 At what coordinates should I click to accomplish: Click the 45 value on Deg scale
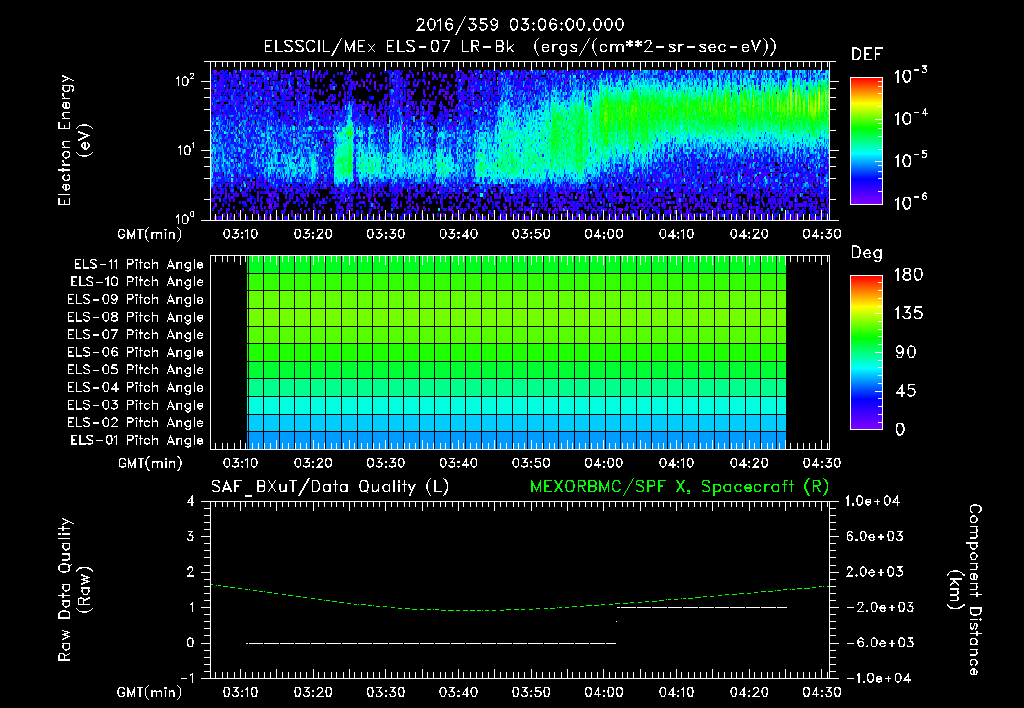pos(906,391)
